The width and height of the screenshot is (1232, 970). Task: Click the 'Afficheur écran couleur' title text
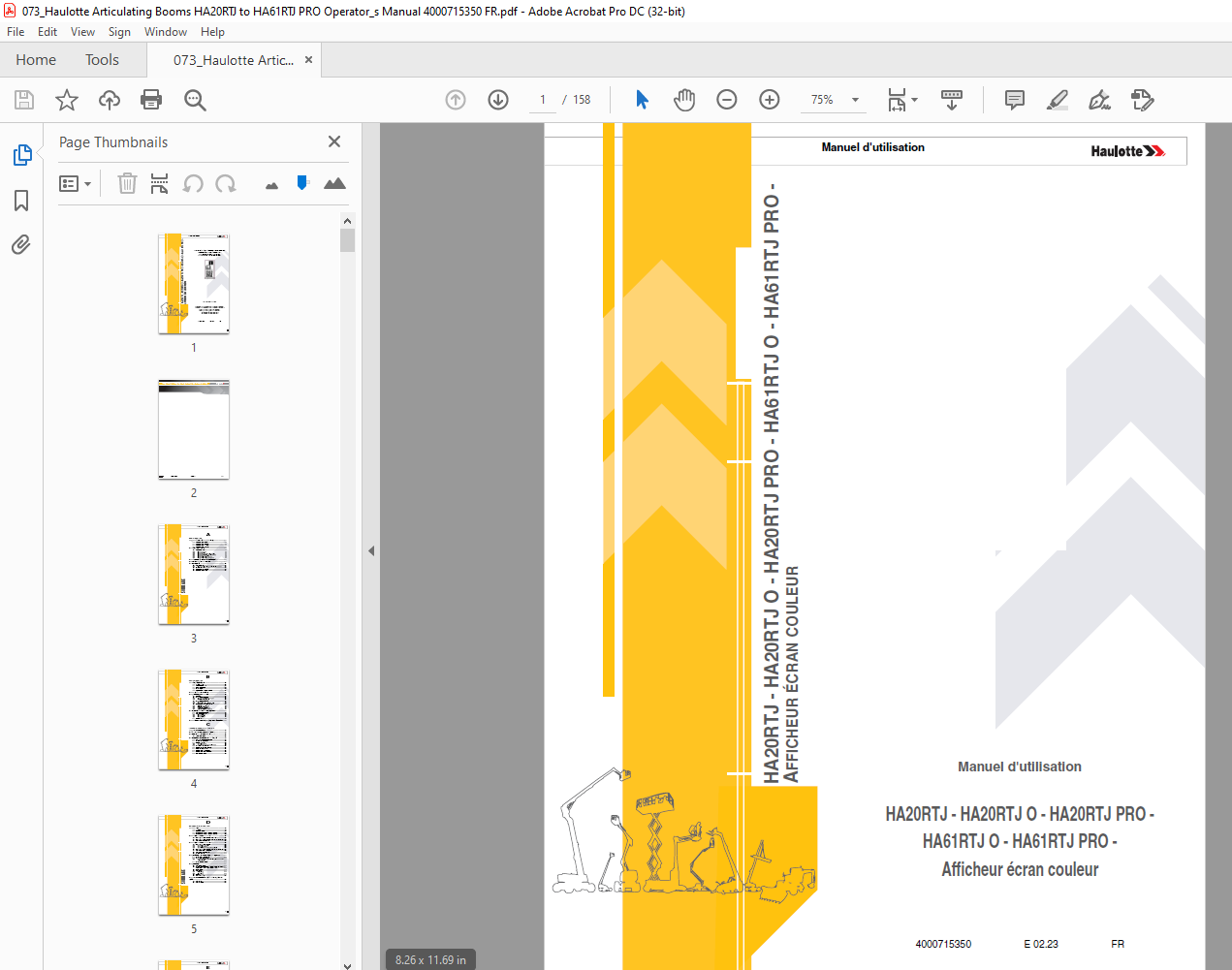point(1020,869)
